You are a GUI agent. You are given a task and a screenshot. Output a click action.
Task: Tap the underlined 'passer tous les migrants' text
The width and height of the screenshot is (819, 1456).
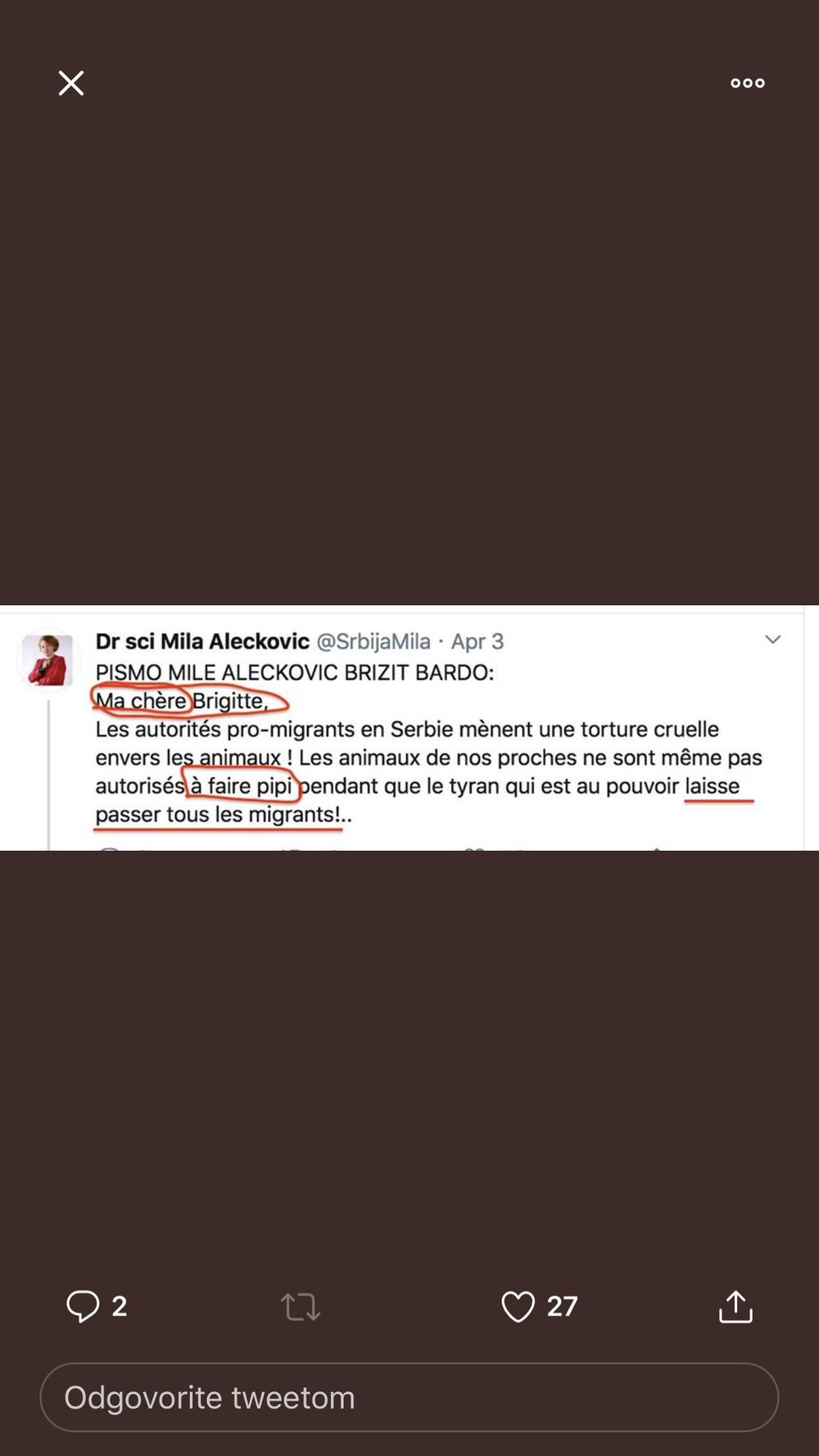[x=218, y=815]
